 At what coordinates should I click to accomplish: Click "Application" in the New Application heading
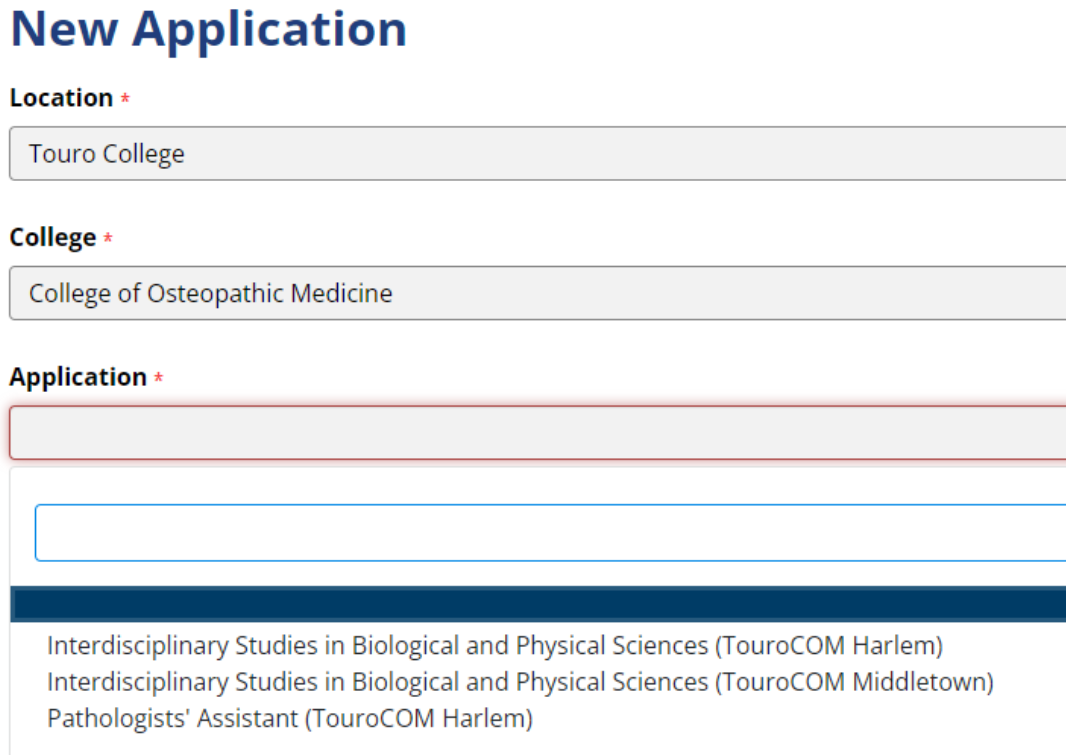point(270,29)
